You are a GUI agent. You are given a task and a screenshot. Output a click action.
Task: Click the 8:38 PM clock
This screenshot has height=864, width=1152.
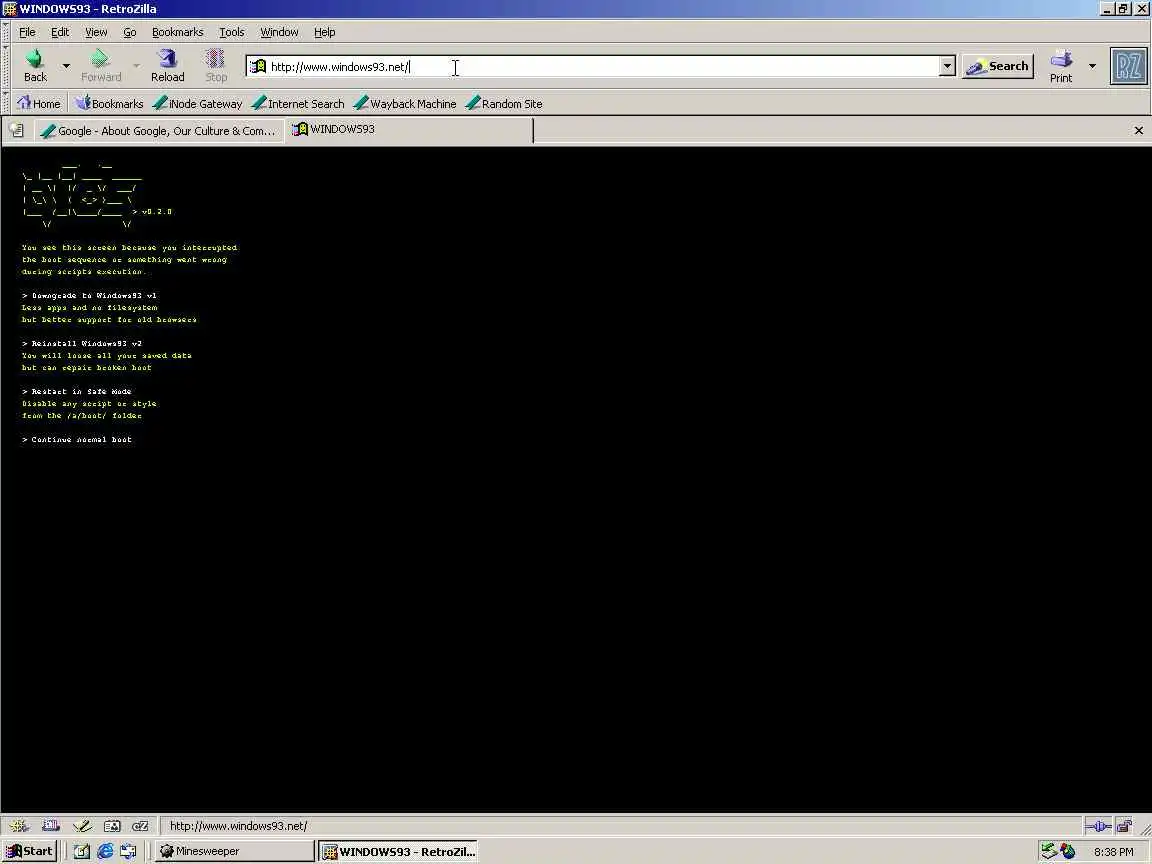(1113, 852)
